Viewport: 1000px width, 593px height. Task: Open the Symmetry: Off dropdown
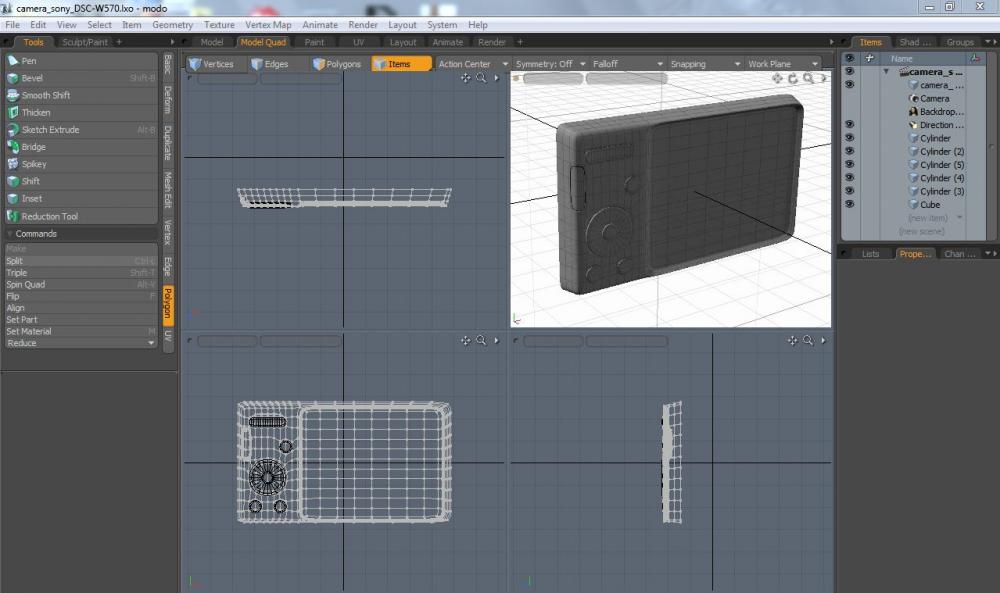[549, 64]
